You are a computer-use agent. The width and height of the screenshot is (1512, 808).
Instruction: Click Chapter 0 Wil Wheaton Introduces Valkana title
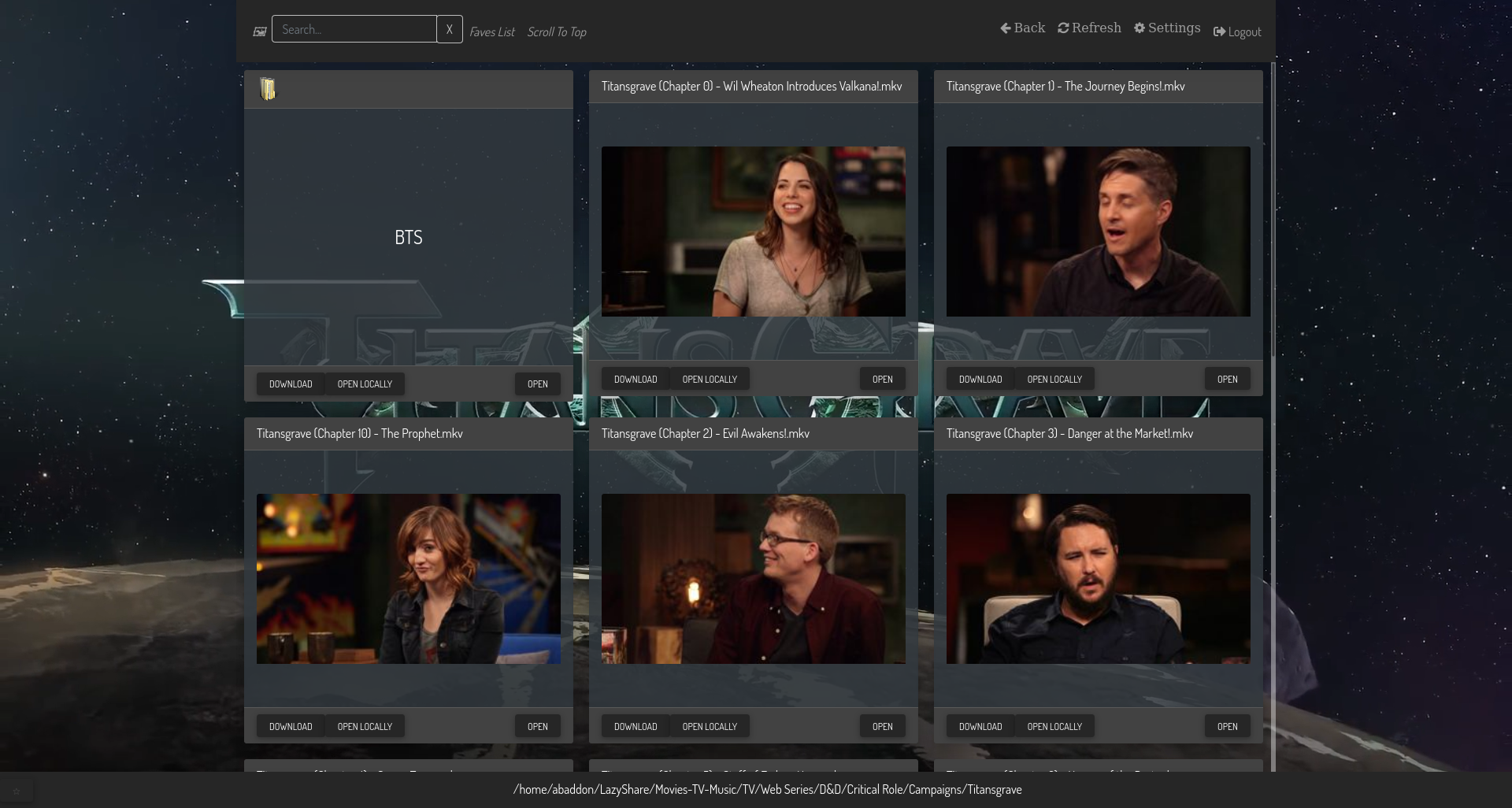pos(752,86)
